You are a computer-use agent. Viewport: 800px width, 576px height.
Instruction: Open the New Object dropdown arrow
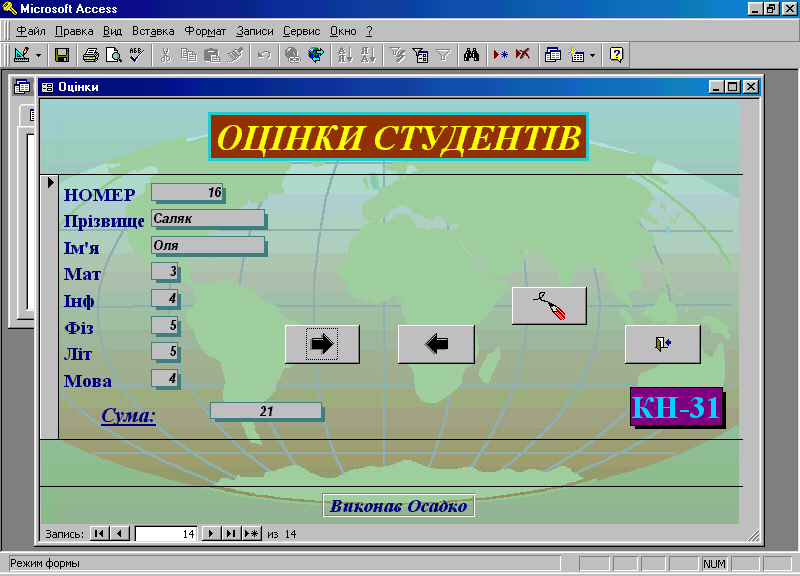[x=592, y=55]
